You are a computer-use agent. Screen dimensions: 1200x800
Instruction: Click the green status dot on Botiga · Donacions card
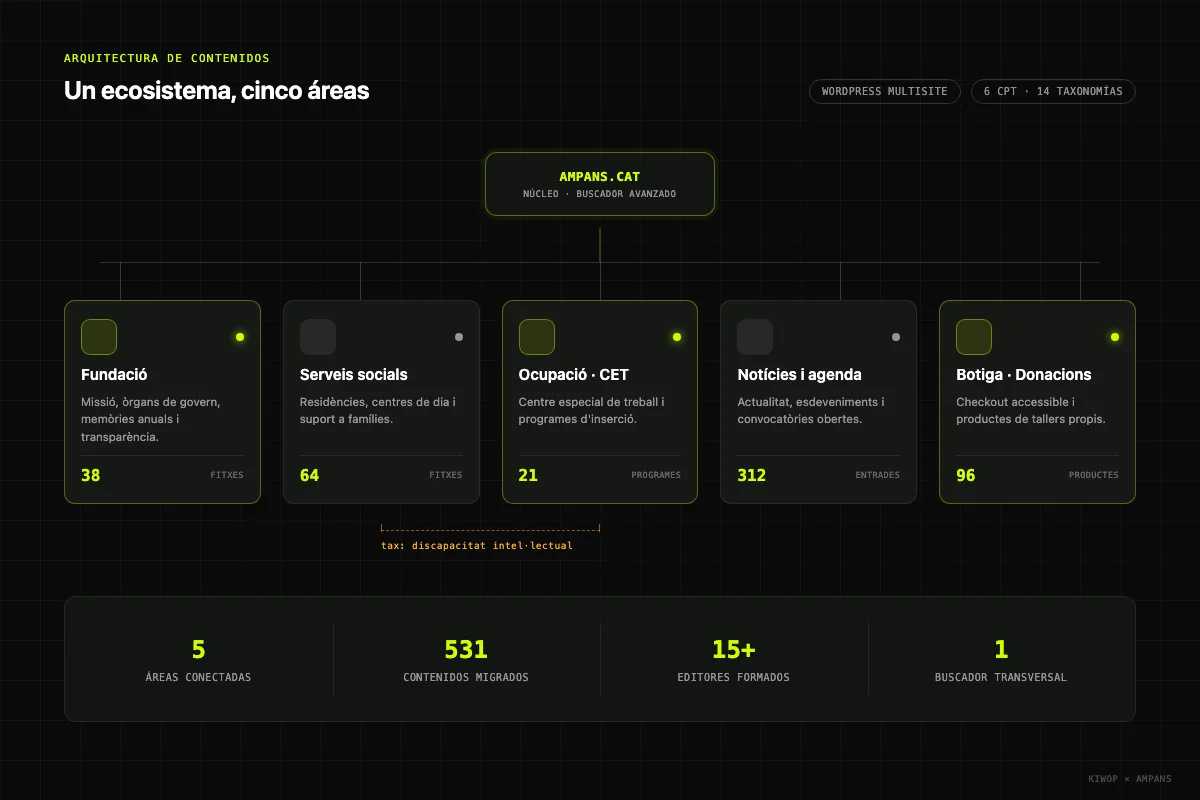1115,337
